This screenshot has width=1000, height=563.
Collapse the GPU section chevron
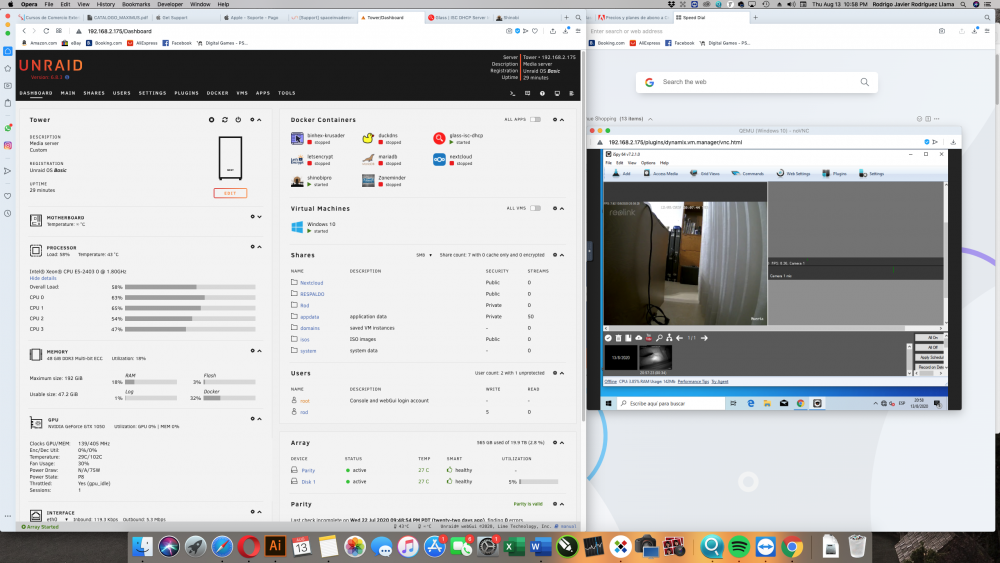pos(259,419)
